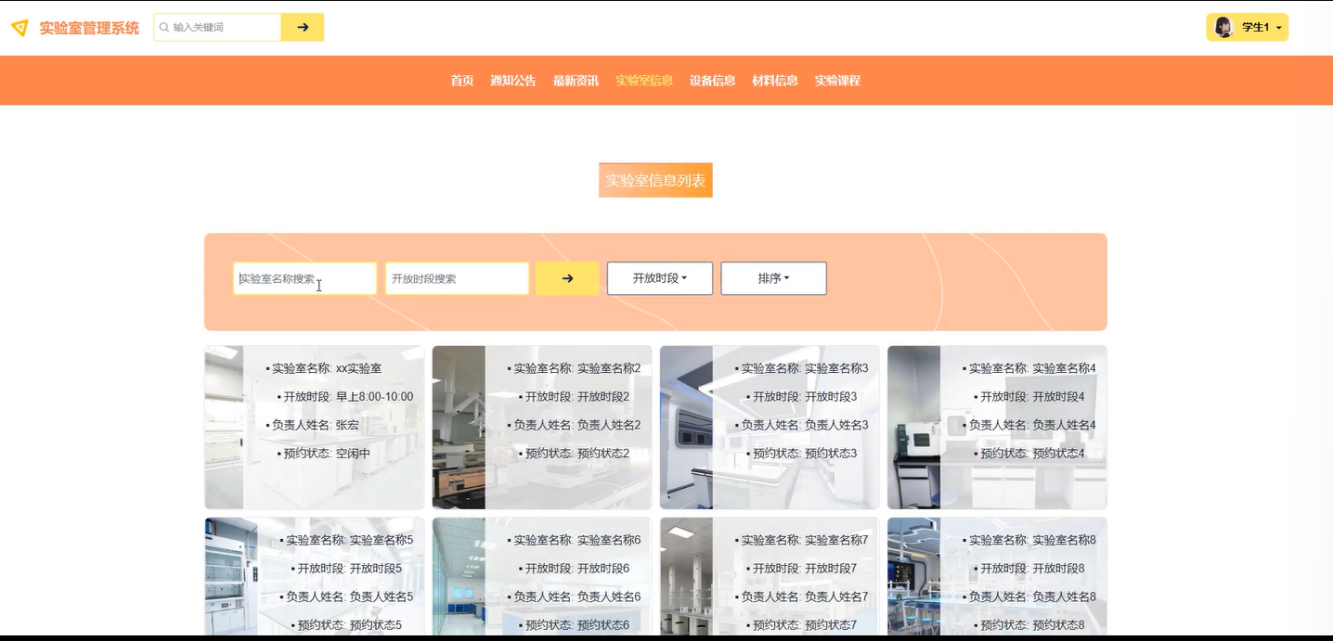Open 设备信息 menu item
Screen dimensions: 1333x641
[712, 80]
